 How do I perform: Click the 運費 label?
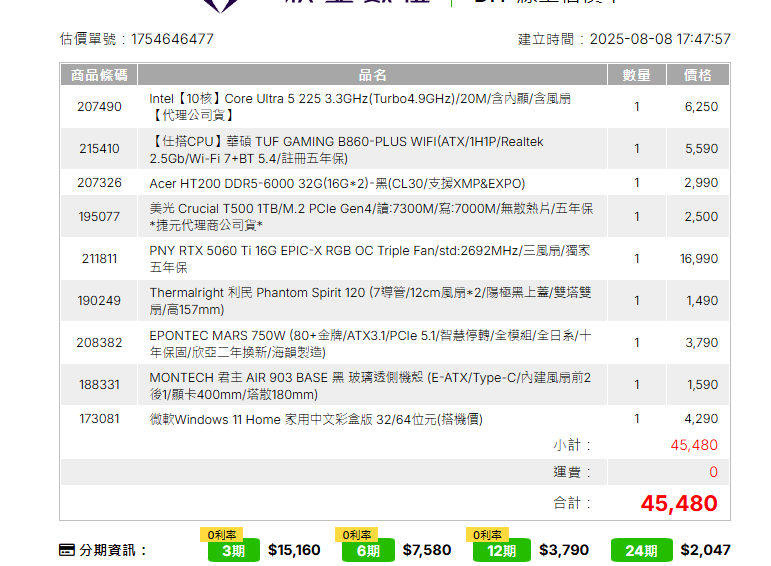coord(572,472)
